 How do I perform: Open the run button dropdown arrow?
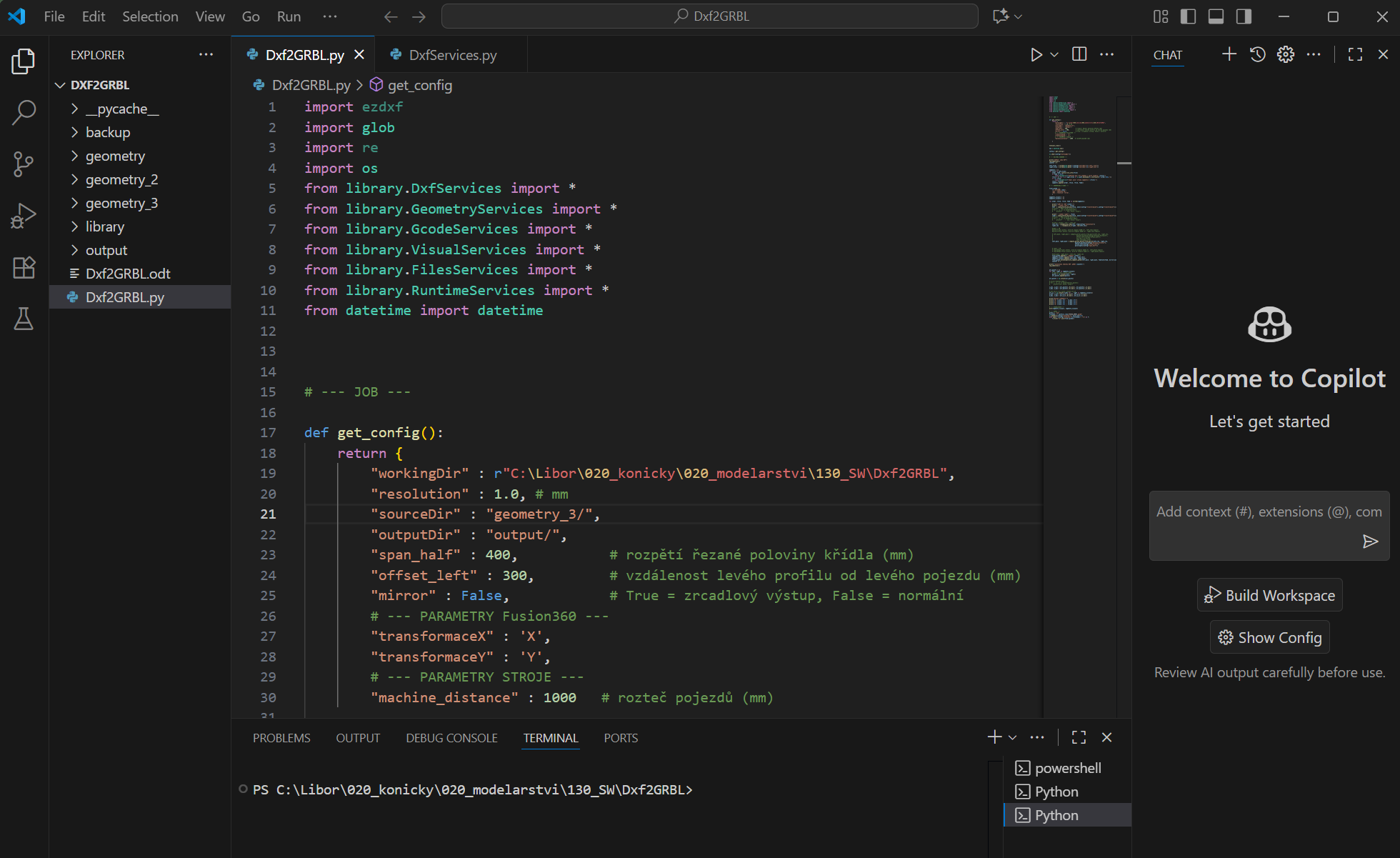click(x=1054, y=55)
